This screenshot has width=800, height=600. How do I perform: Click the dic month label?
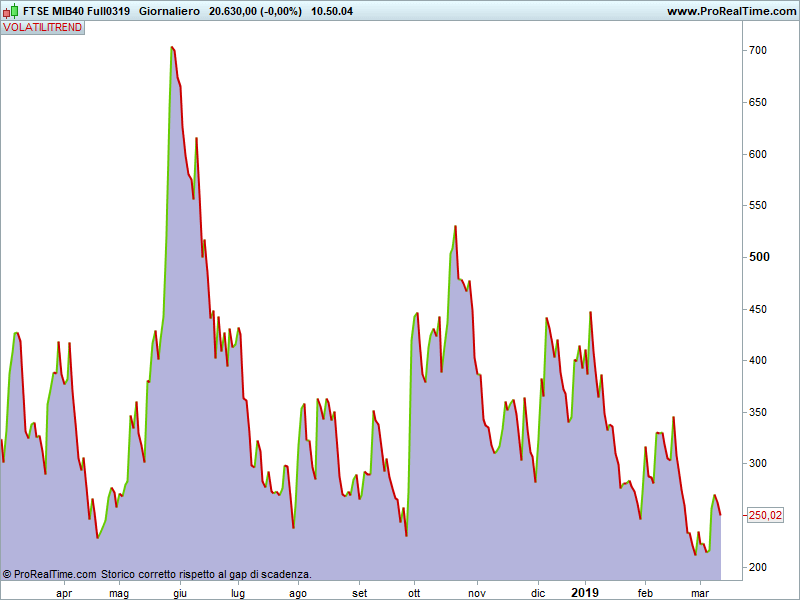[x=538, y=593]
